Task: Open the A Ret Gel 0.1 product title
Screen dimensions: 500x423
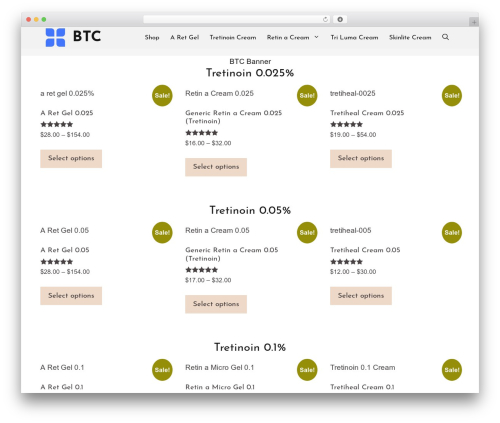Action: 62,387
